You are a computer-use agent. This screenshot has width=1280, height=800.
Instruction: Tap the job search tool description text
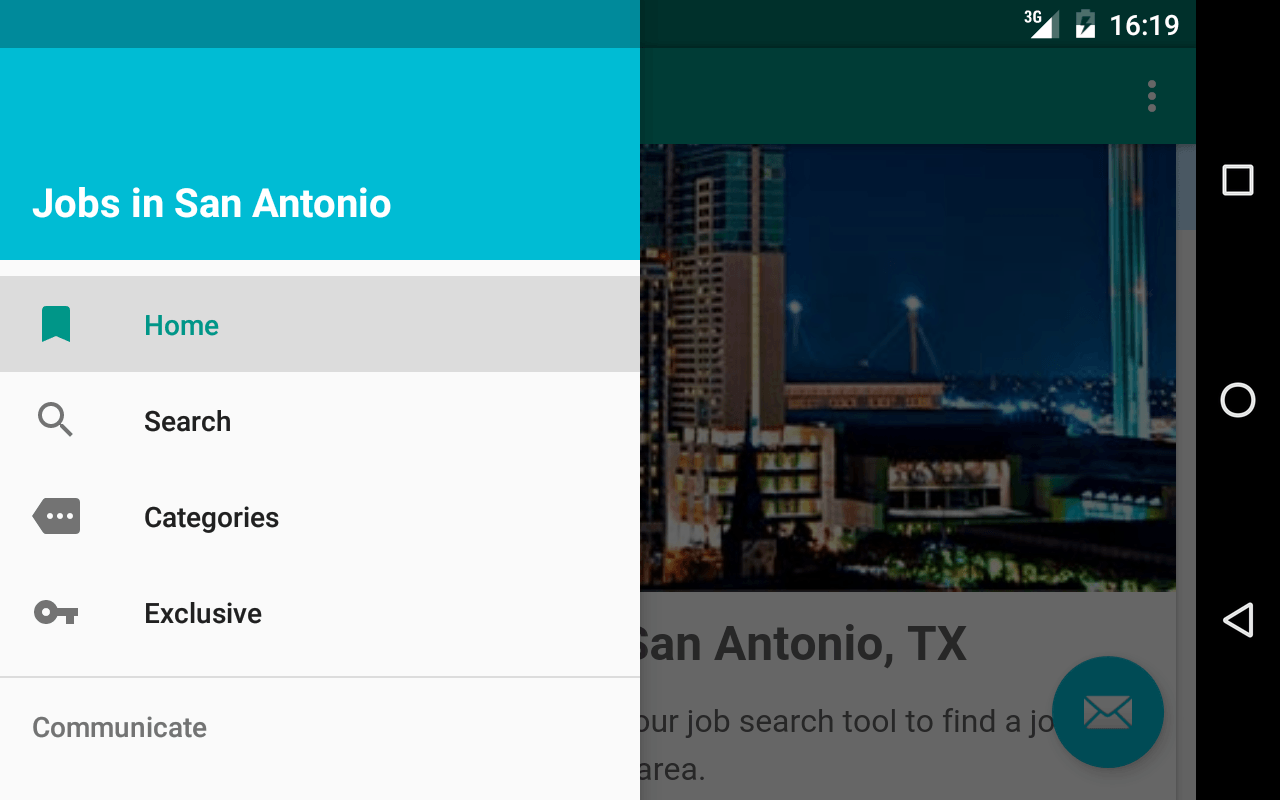[846, 745]
